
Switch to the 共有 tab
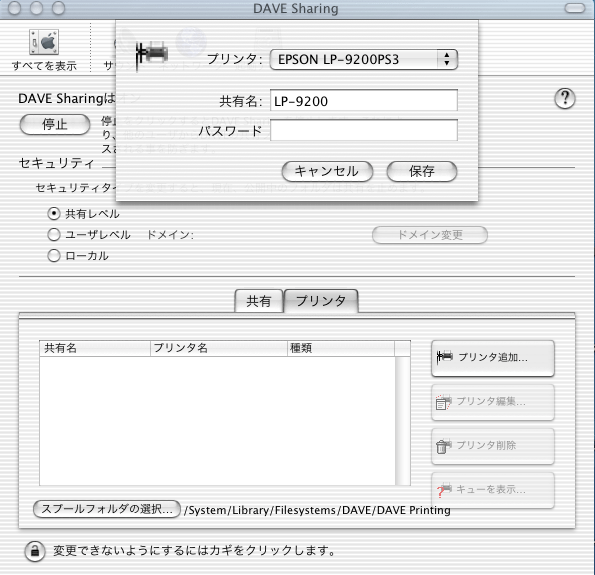coord(259,301)
